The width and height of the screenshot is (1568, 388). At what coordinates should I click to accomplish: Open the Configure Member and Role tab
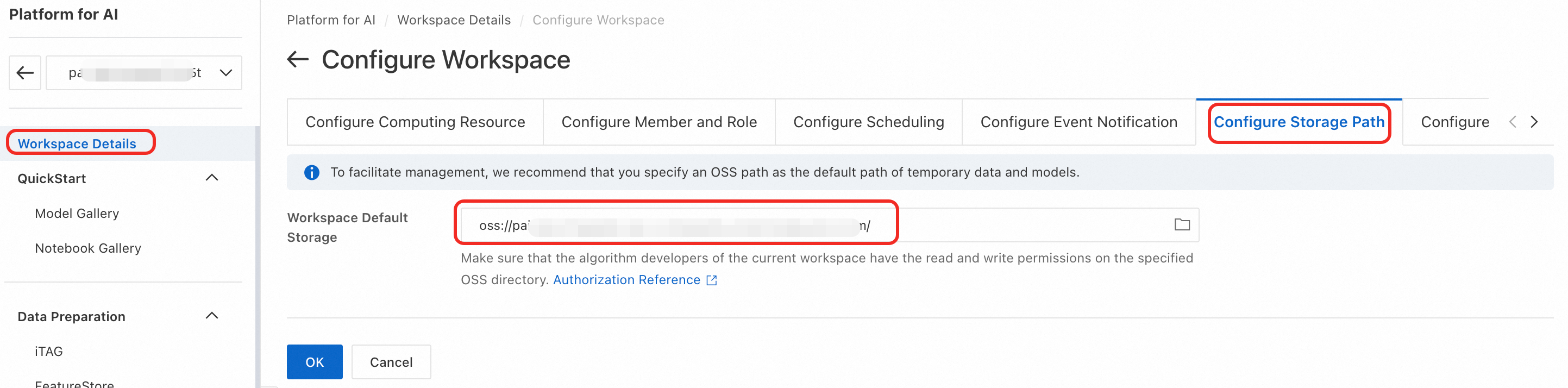point(658,122)
